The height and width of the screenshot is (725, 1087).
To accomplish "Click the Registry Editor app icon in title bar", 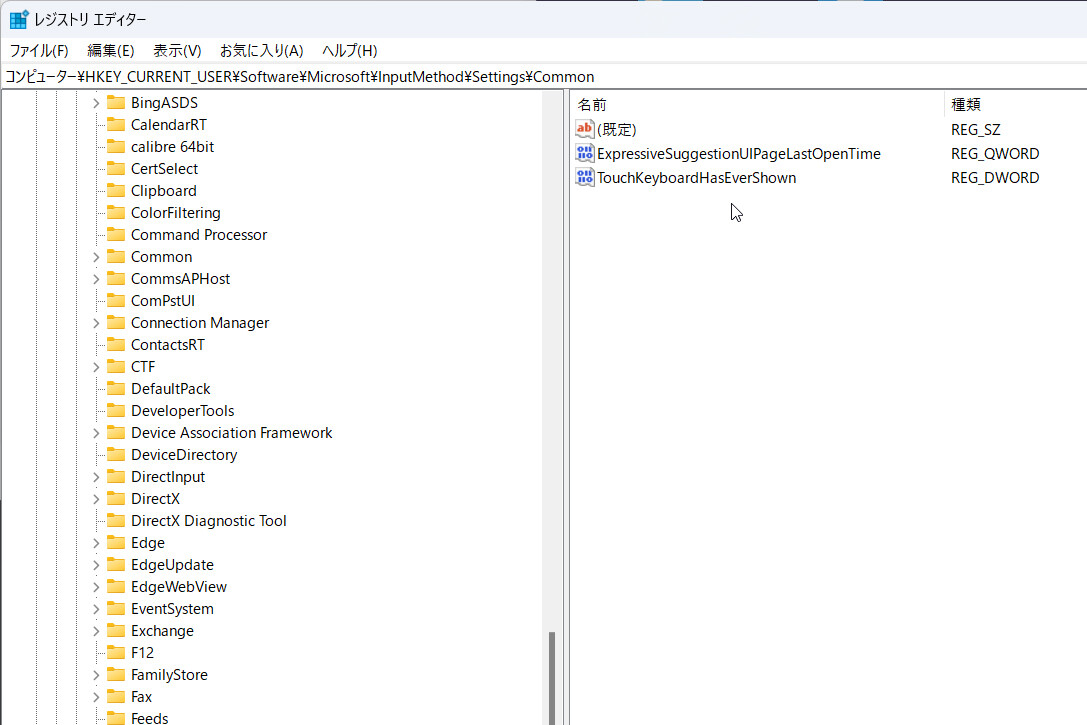I will 18,20.
